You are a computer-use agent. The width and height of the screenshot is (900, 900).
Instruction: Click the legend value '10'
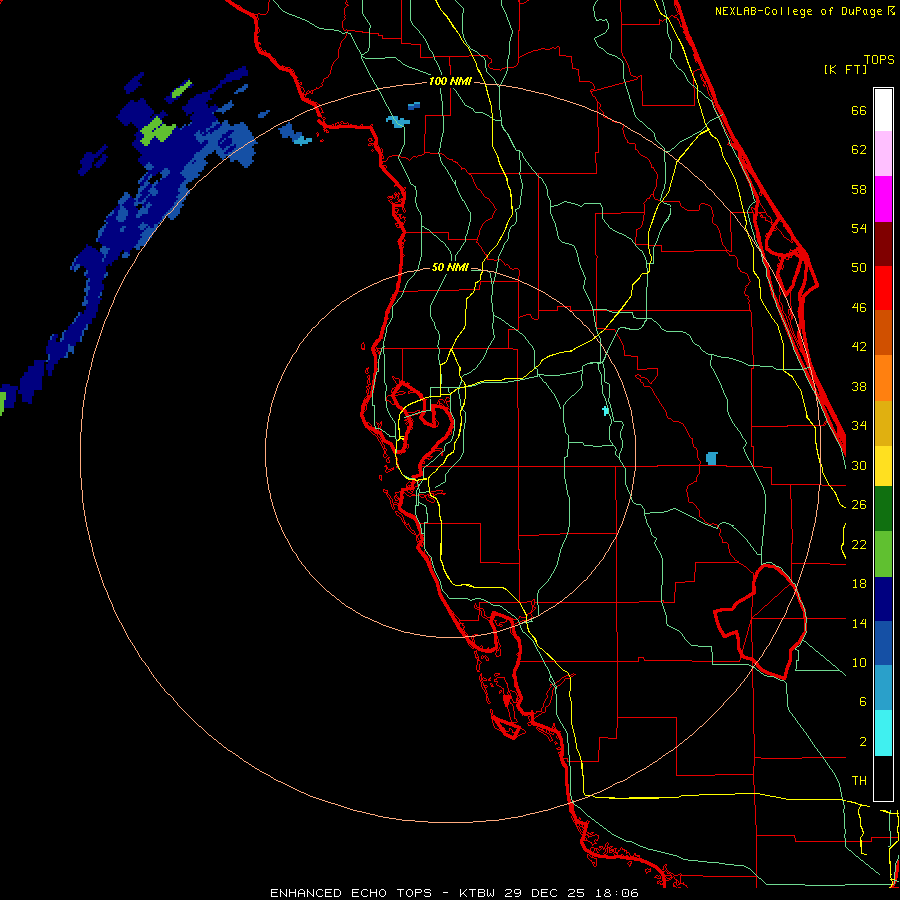[859, 662]
